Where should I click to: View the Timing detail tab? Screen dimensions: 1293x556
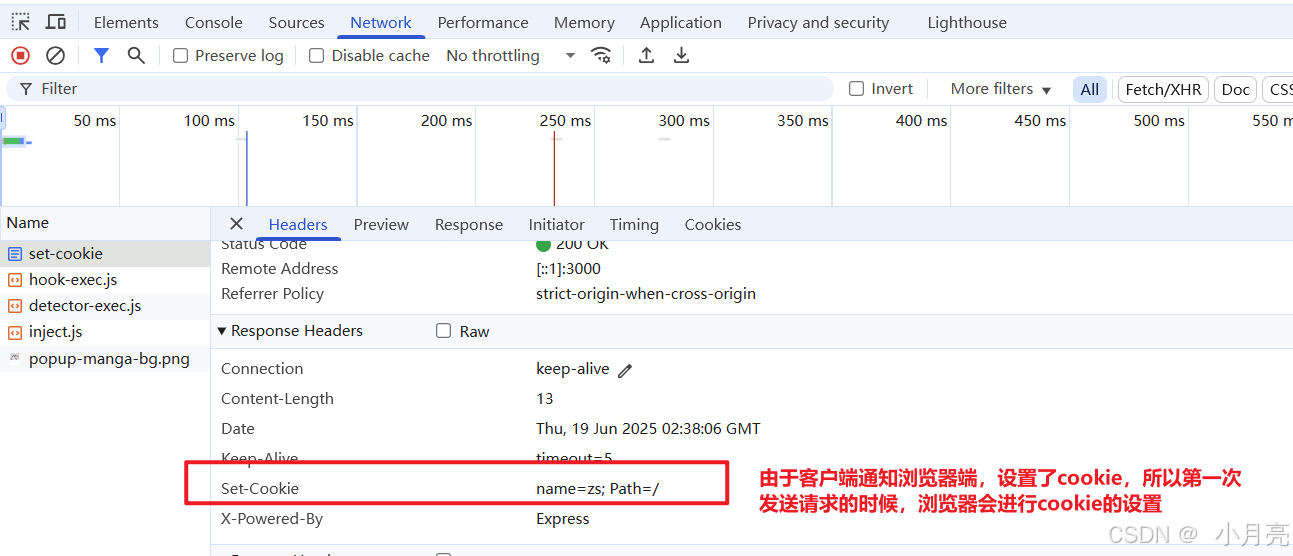(634, 225)
